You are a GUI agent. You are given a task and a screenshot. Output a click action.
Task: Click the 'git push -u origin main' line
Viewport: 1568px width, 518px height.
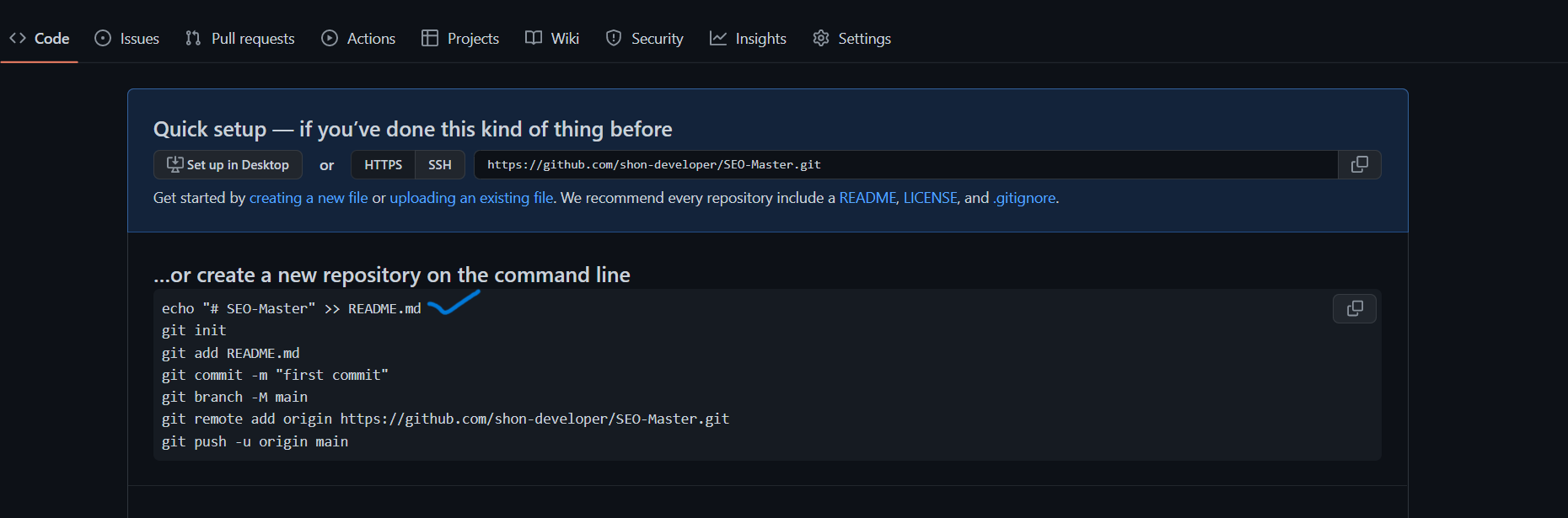(x=255, y=442)
